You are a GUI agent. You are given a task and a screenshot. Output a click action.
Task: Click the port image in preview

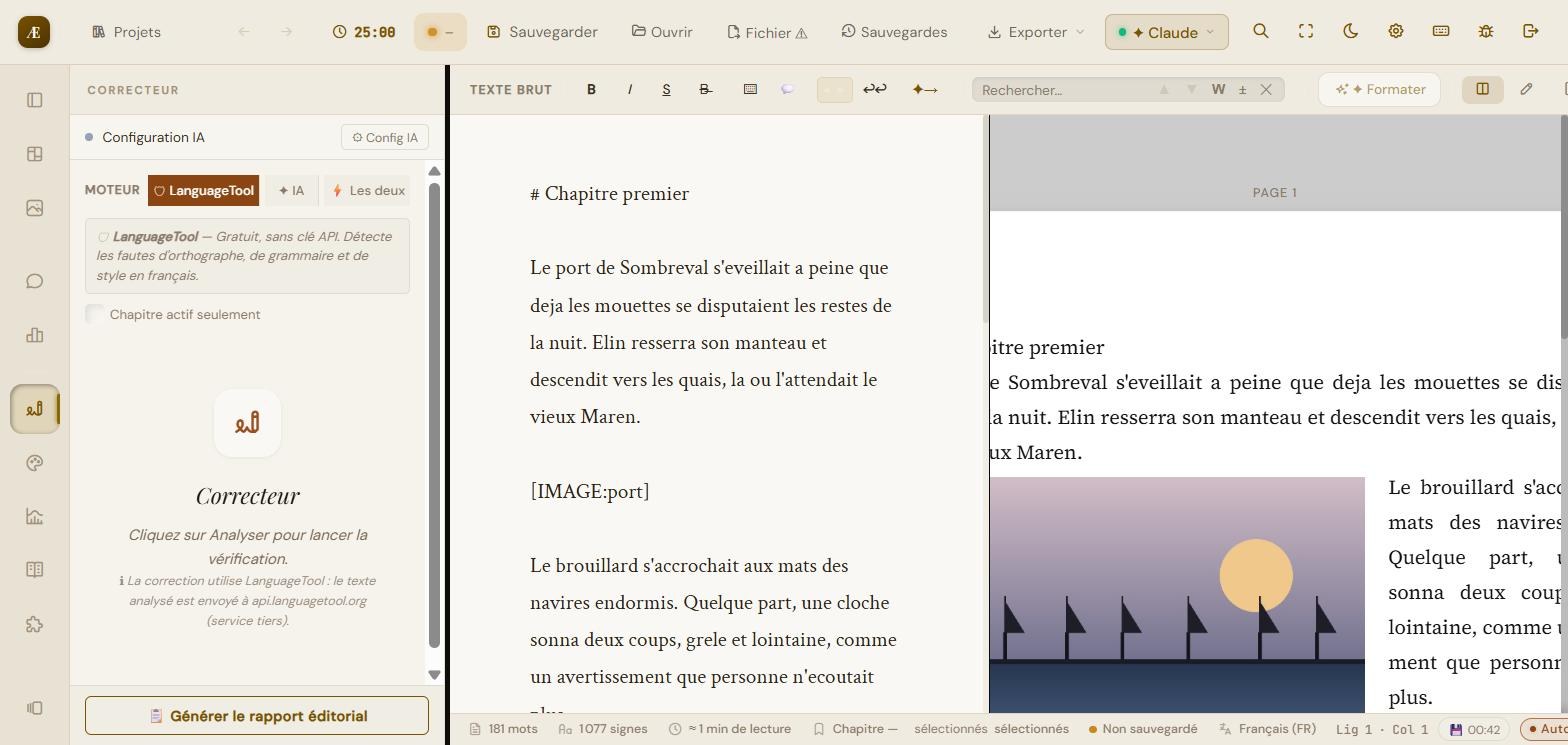coord(1177,595)
